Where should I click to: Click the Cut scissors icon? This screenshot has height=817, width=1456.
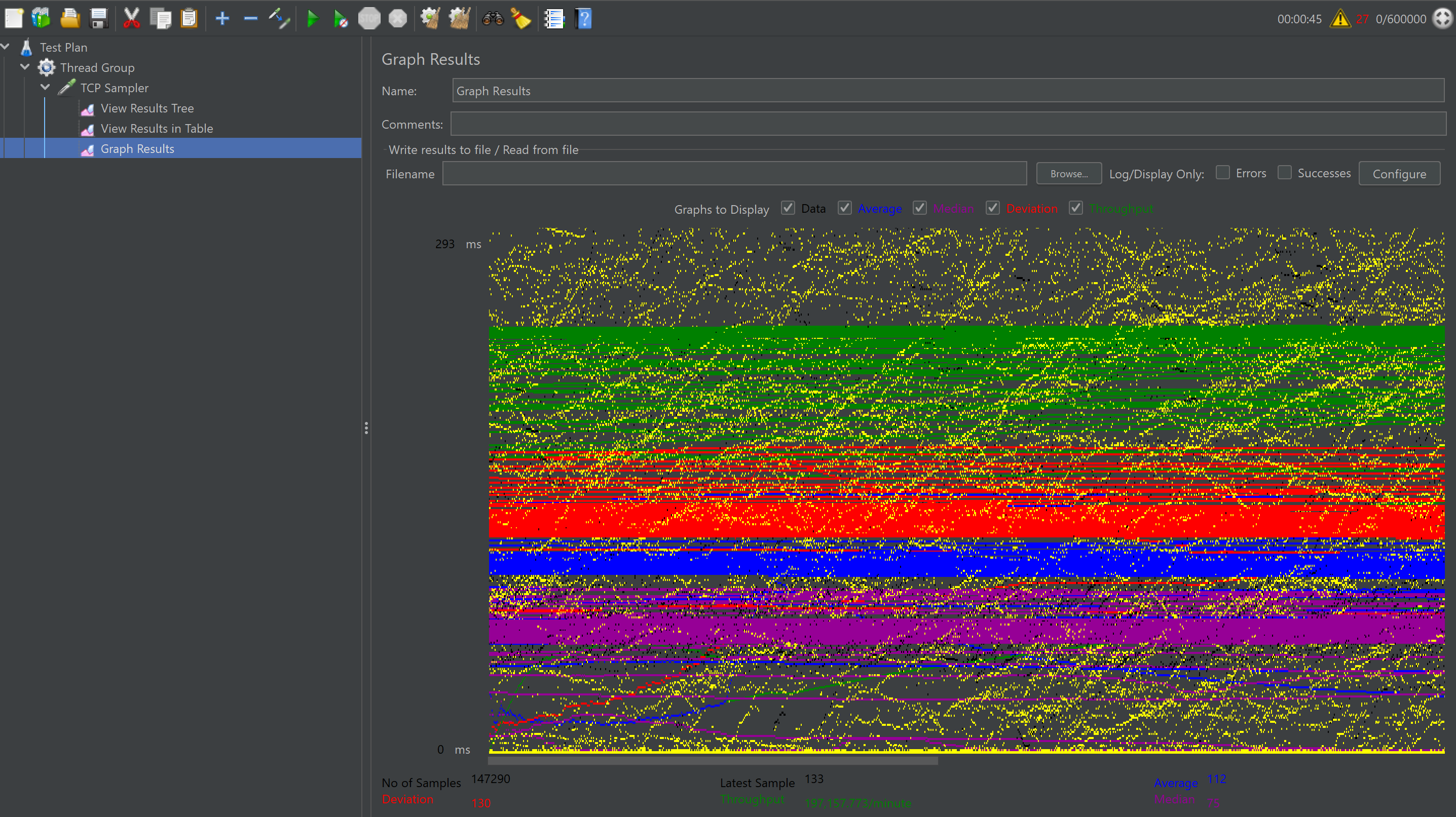pos(131,19)
